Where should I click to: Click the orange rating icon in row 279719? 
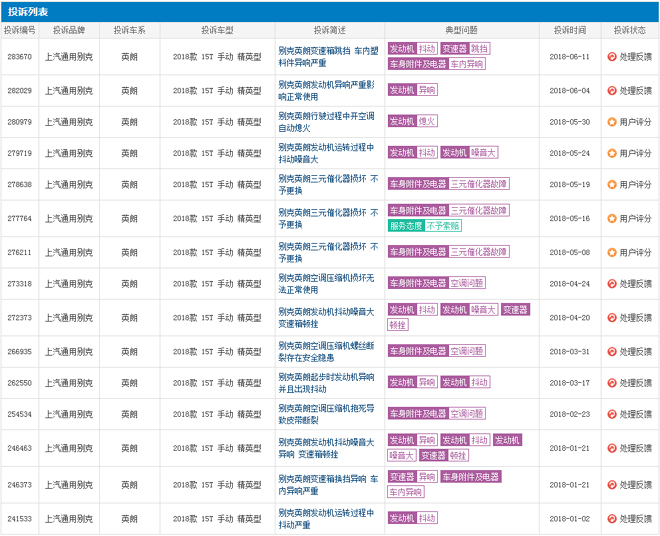[x=612, y=153]
